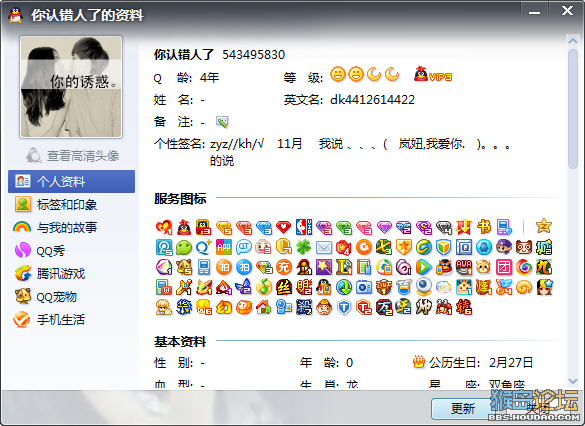Click the scrollbar down arrow

573,381
